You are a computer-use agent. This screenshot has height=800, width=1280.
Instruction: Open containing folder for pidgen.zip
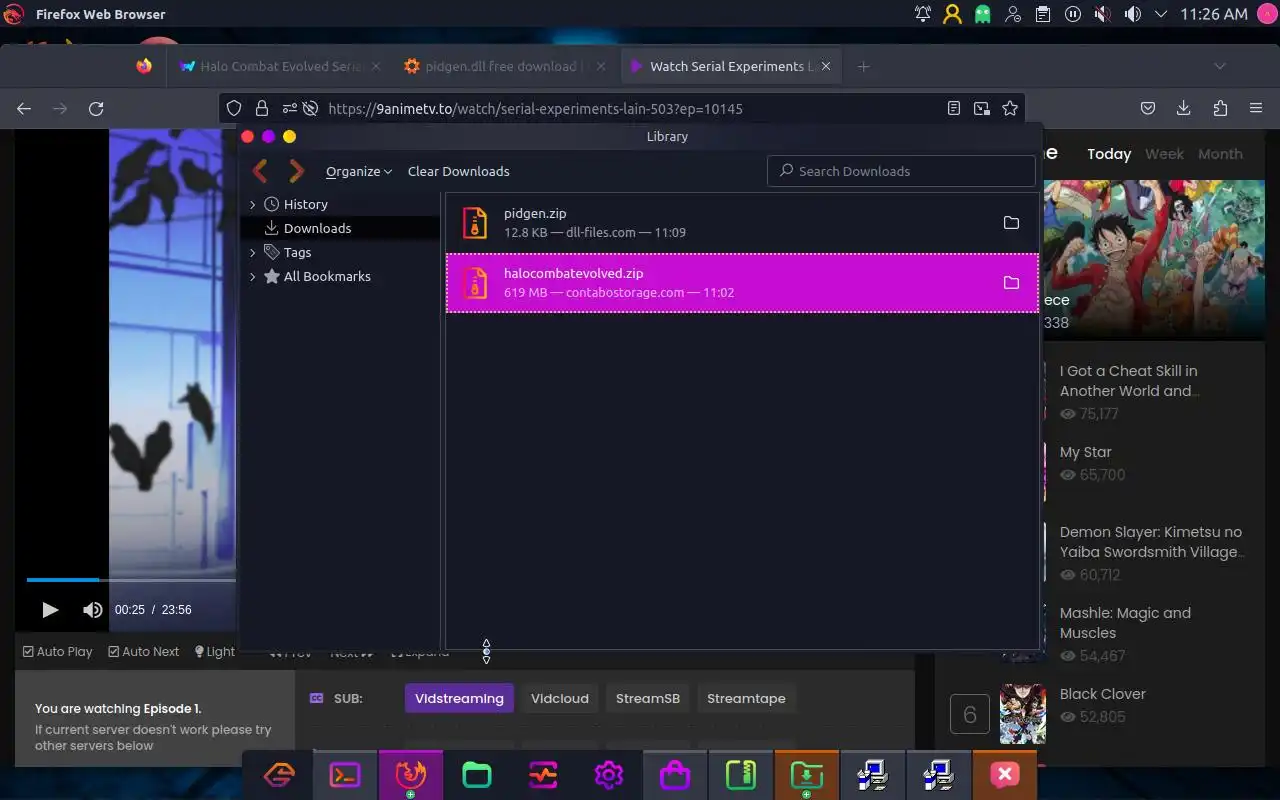(1011, 223)
